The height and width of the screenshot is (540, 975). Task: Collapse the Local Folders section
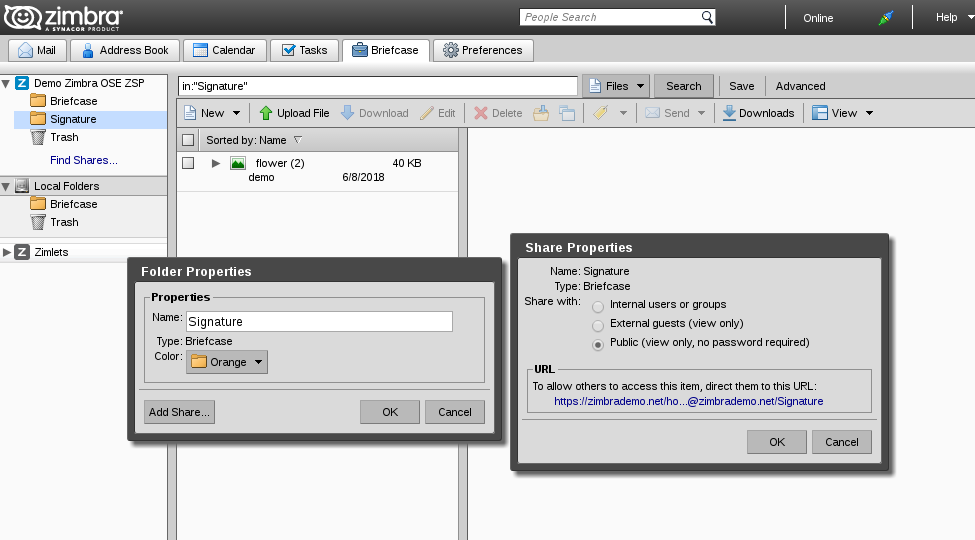(6, 187)
